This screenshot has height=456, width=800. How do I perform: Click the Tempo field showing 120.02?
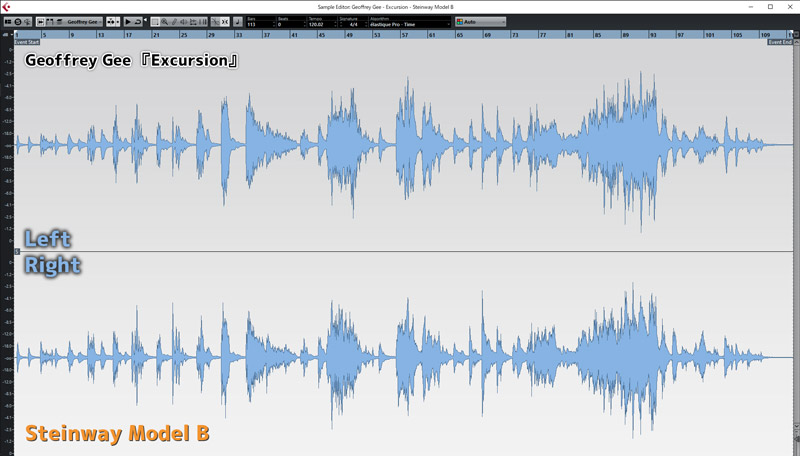320,24
